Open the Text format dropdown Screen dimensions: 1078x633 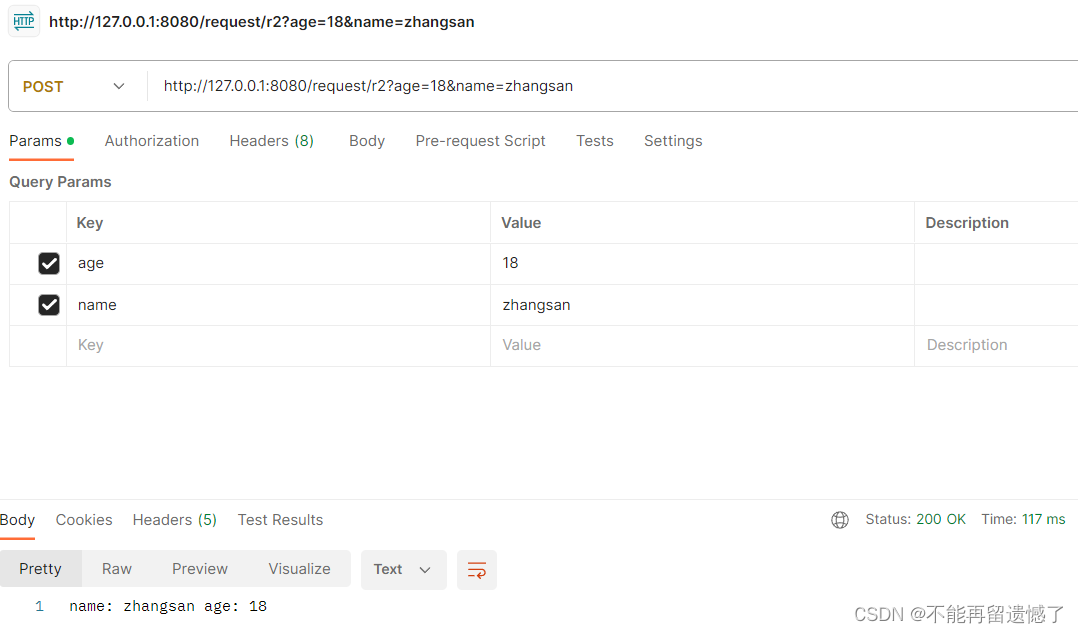coord(404,570)
